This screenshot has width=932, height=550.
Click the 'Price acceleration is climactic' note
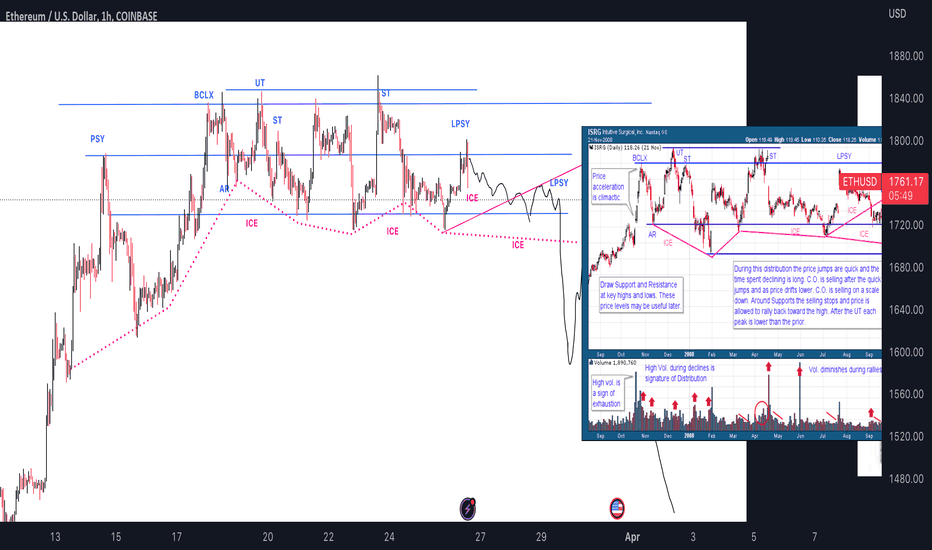coord(608,187)
